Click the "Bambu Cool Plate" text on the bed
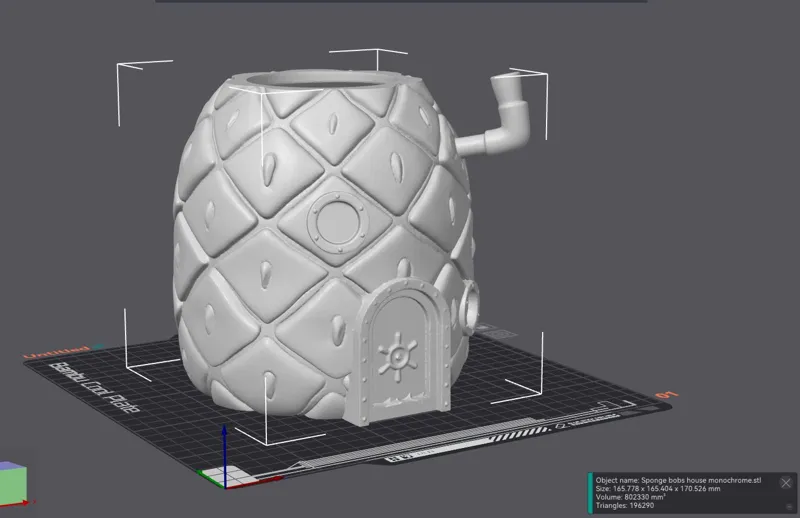 (95, 387)
